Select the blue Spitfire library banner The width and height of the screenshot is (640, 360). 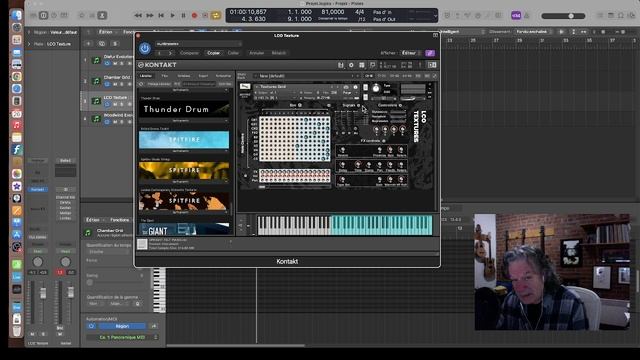pyautogui.click(x=184, y=140)
